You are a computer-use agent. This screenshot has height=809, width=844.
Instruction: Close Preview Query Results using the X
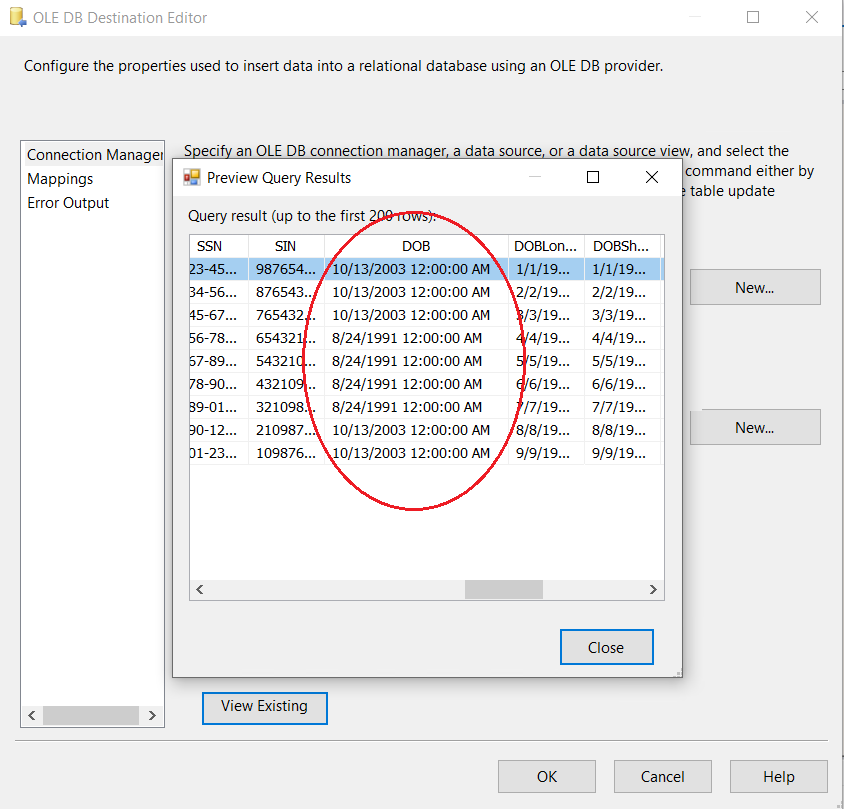651,177
